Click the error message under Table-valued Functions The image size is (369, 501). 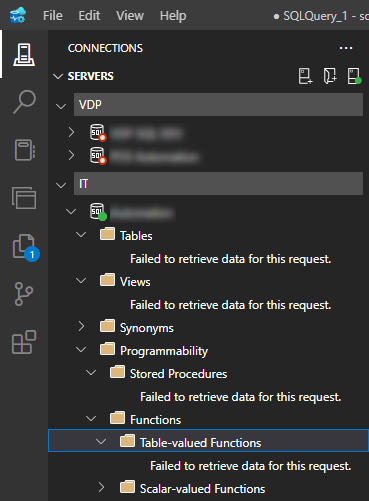click(251, 466)
